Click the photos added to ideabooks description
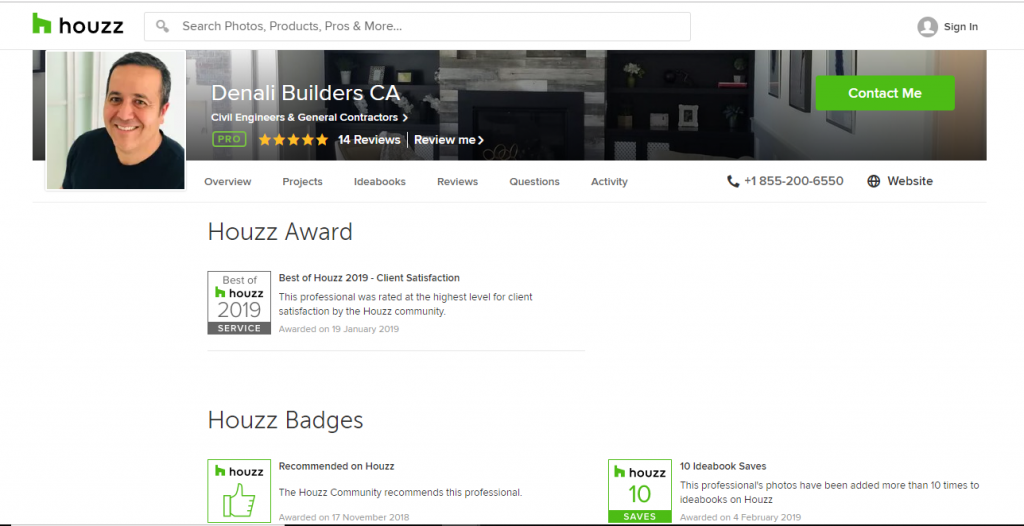The height and width of the screenshot is (526, 1024). click(x=829, y=493)
